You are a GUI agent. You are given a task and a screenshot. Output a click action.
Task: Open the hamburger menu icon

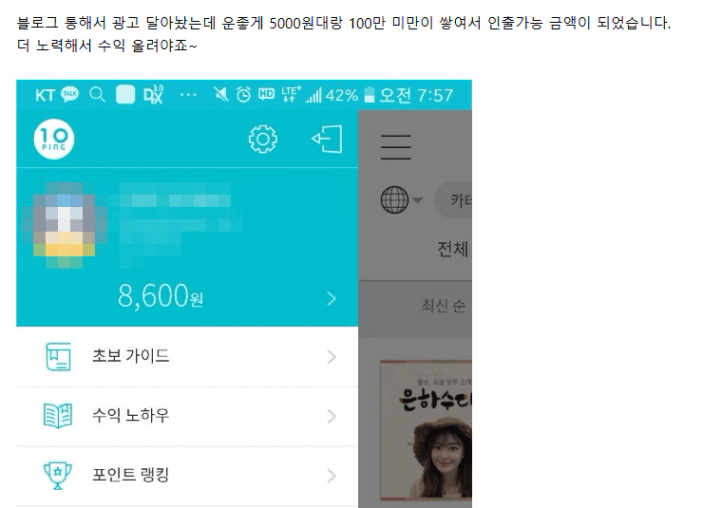tap(395, 147)
